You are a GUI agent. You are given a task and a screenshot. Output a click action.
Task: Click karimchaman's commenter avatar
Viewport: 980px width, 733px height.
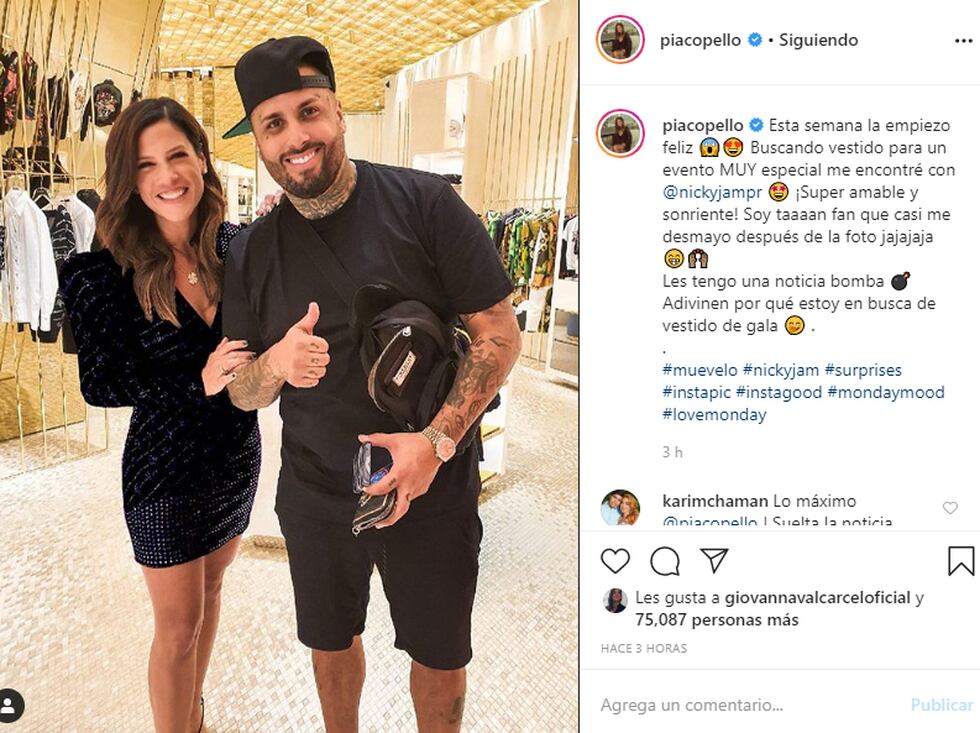click(620, 507)
